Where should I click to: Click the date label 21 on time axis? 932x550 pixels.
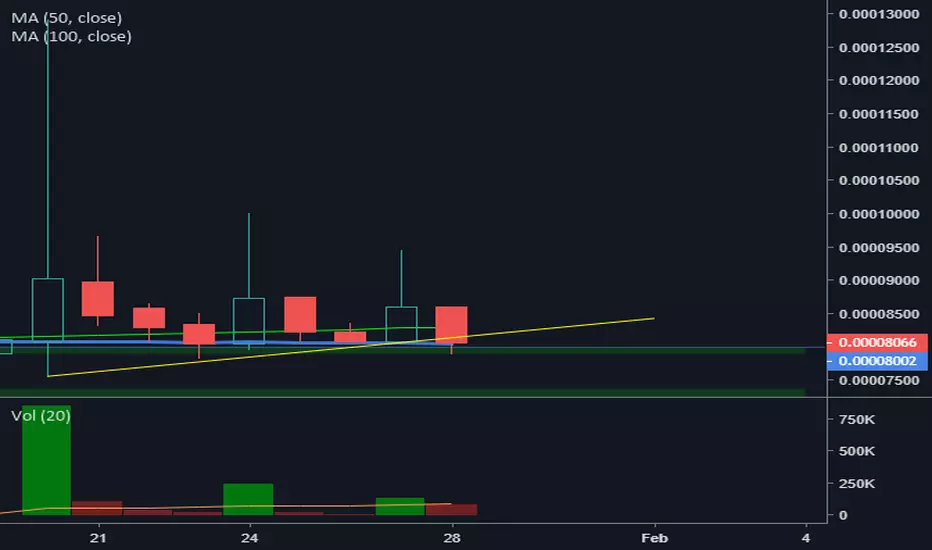[98, 538]
